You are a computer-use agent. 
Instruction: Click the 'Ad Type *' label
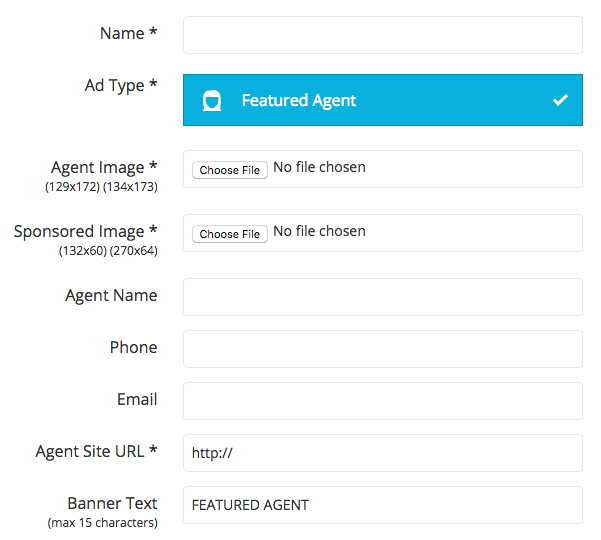[x=121, y=85]
